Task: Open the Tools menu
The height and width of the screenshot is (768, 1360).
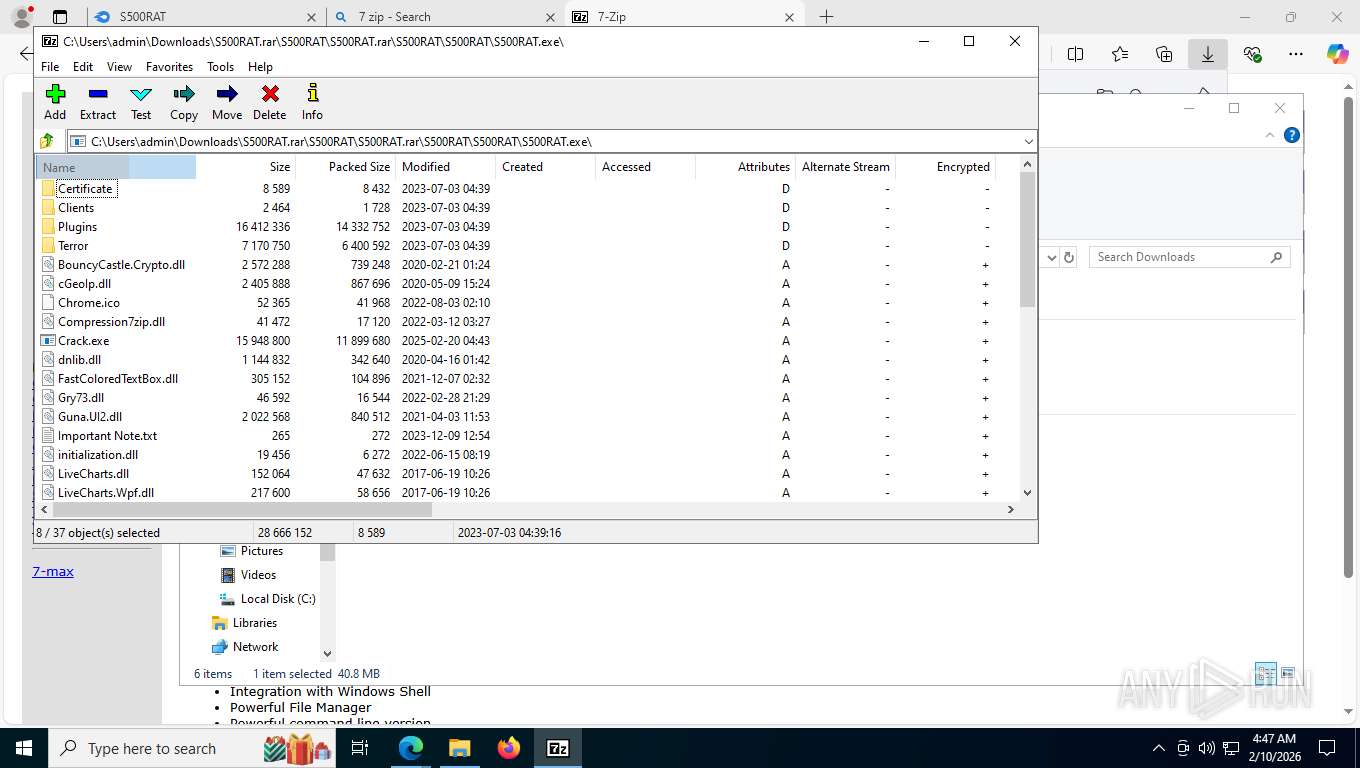Action: [x=220, y=66]
